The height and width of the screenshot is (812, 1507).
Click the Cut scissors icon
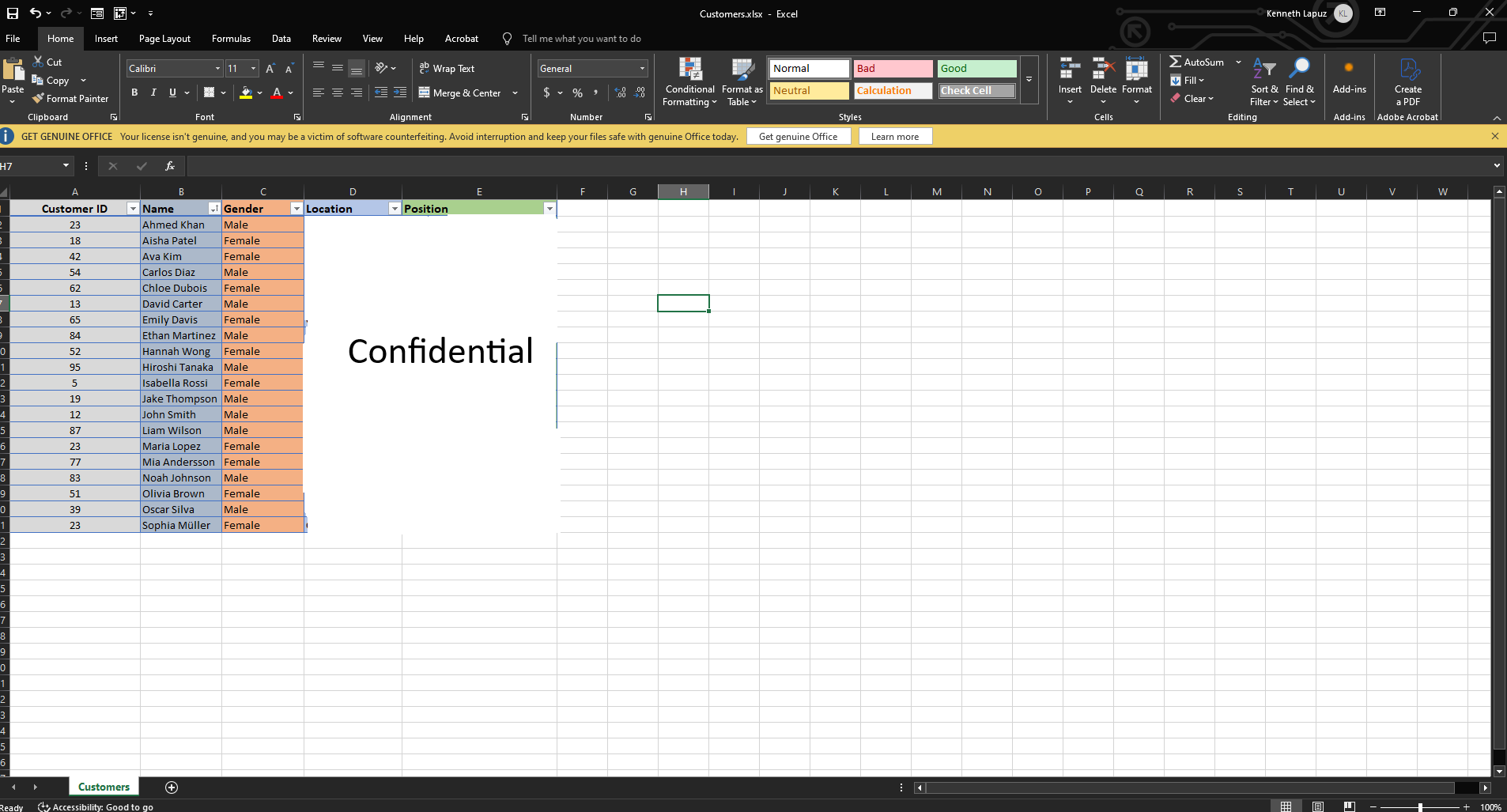38,62
